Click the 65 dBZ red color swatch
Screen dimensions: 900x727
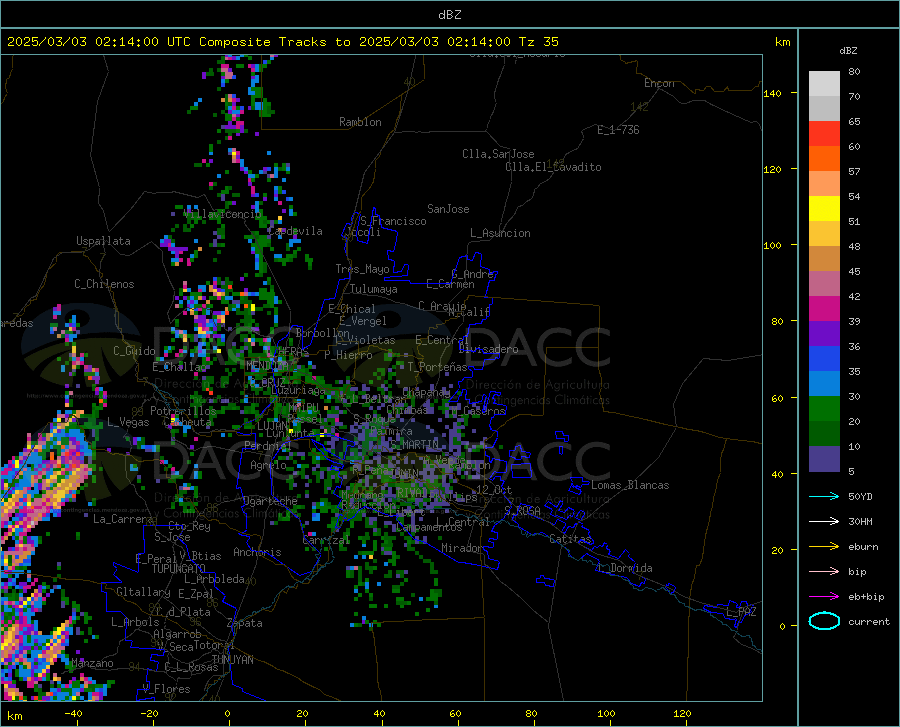(824, 134)
